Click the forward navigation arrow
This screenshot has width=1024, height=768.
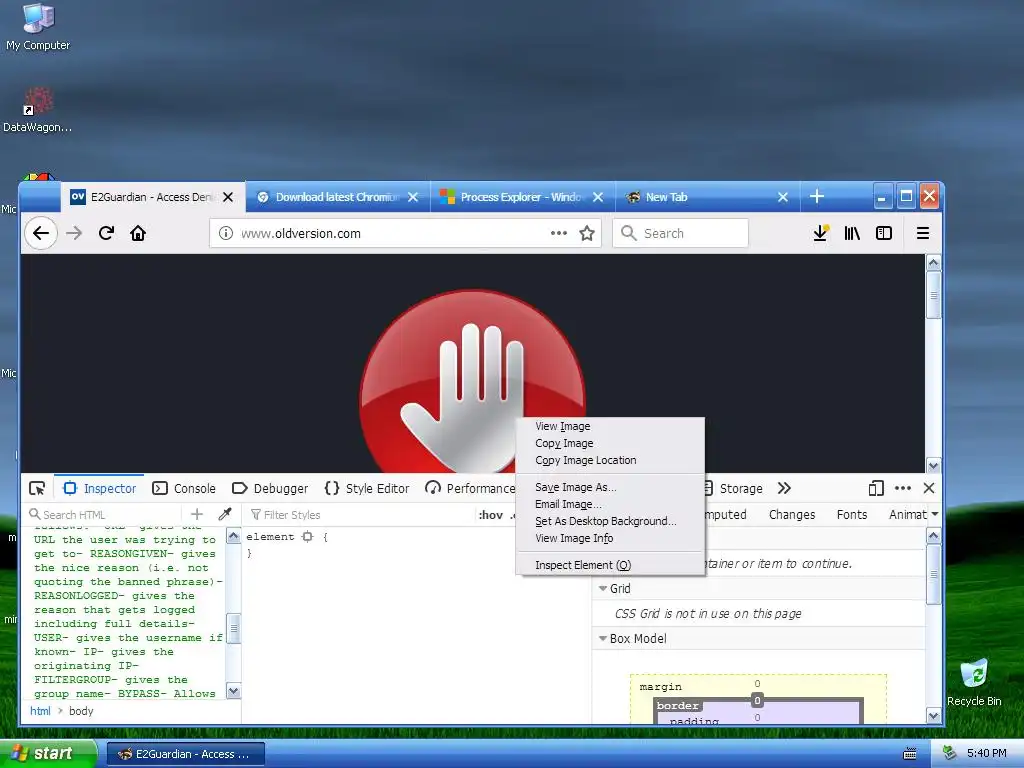[x=74, y=233]
